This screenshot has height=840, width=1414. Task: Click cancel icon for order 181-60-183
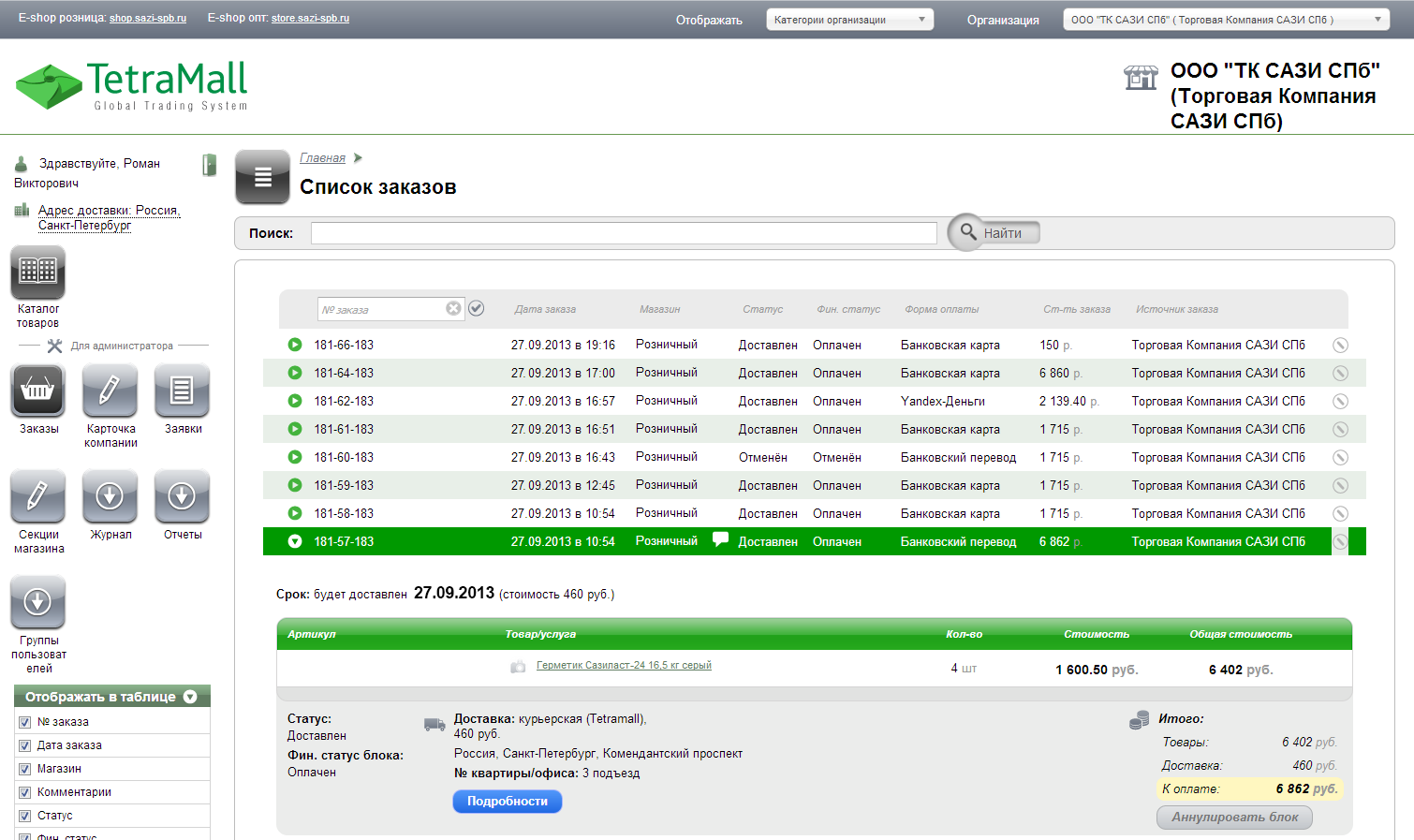pos(1340,457)
